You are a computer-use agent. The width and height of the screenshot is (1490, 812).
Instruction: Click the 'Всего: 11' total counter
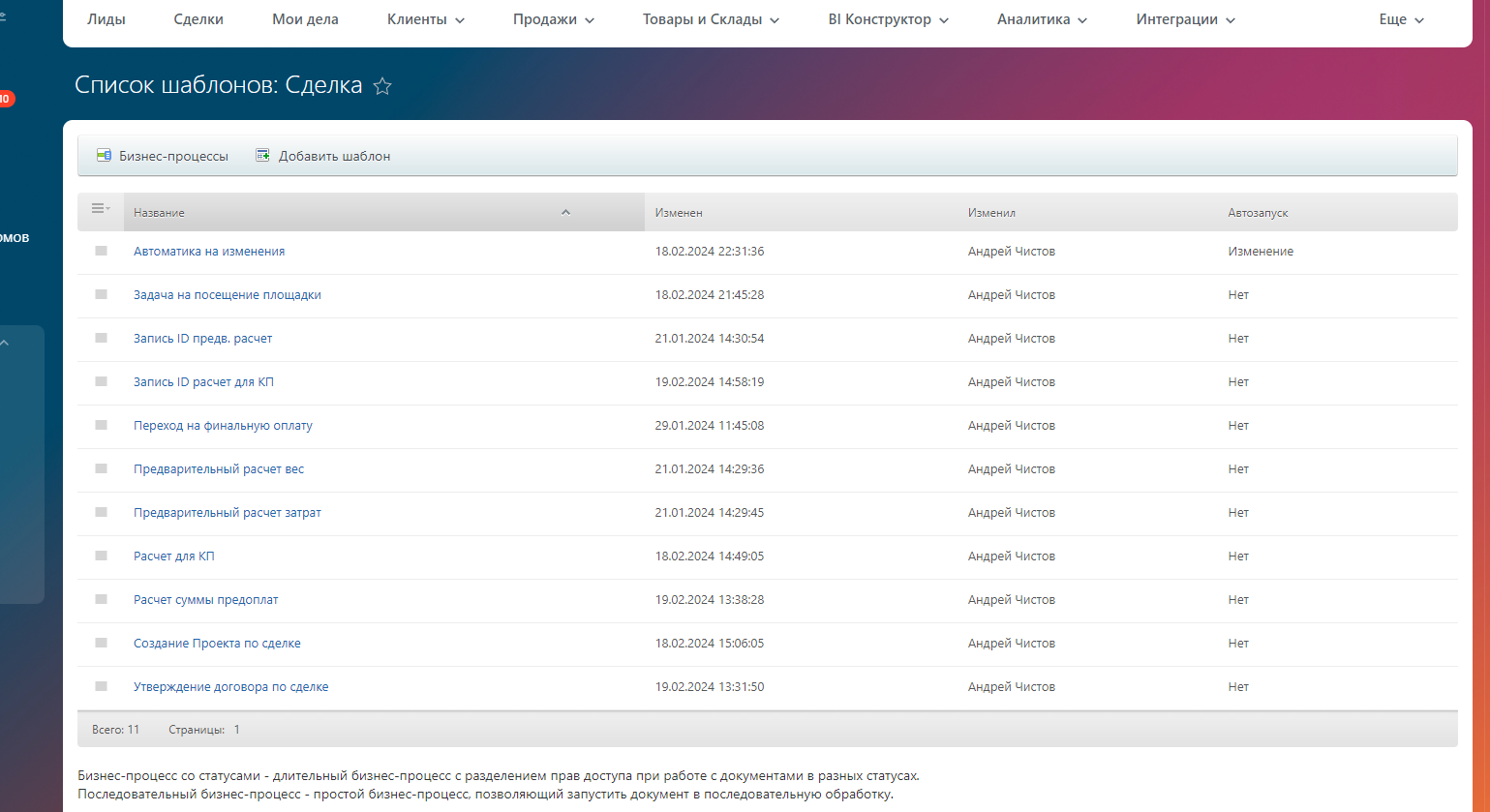click(115, 730)
